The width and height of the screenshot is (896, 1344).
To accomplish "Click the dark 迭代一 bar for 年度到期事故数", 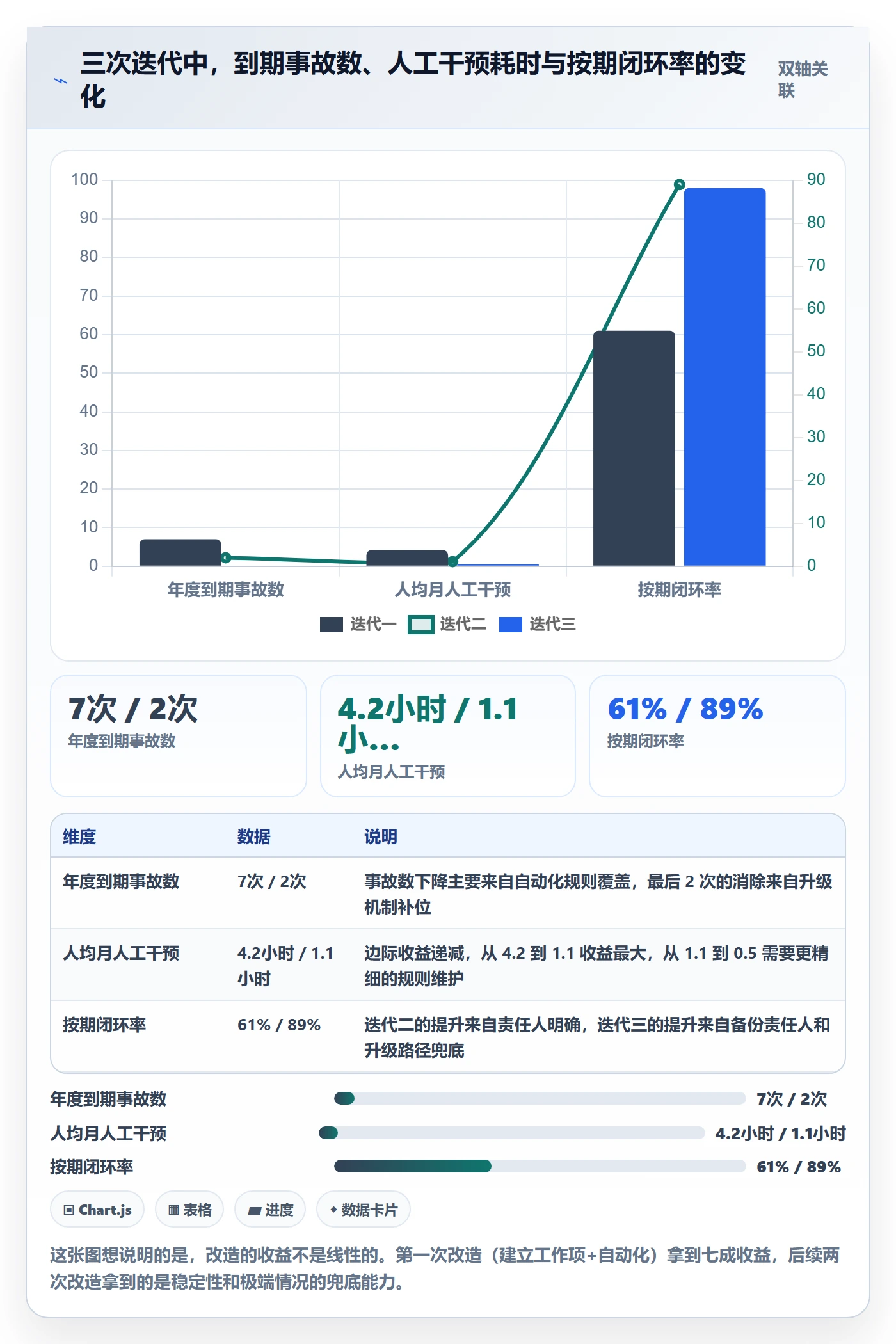I will pyautogui.click(x=180, y=552).
